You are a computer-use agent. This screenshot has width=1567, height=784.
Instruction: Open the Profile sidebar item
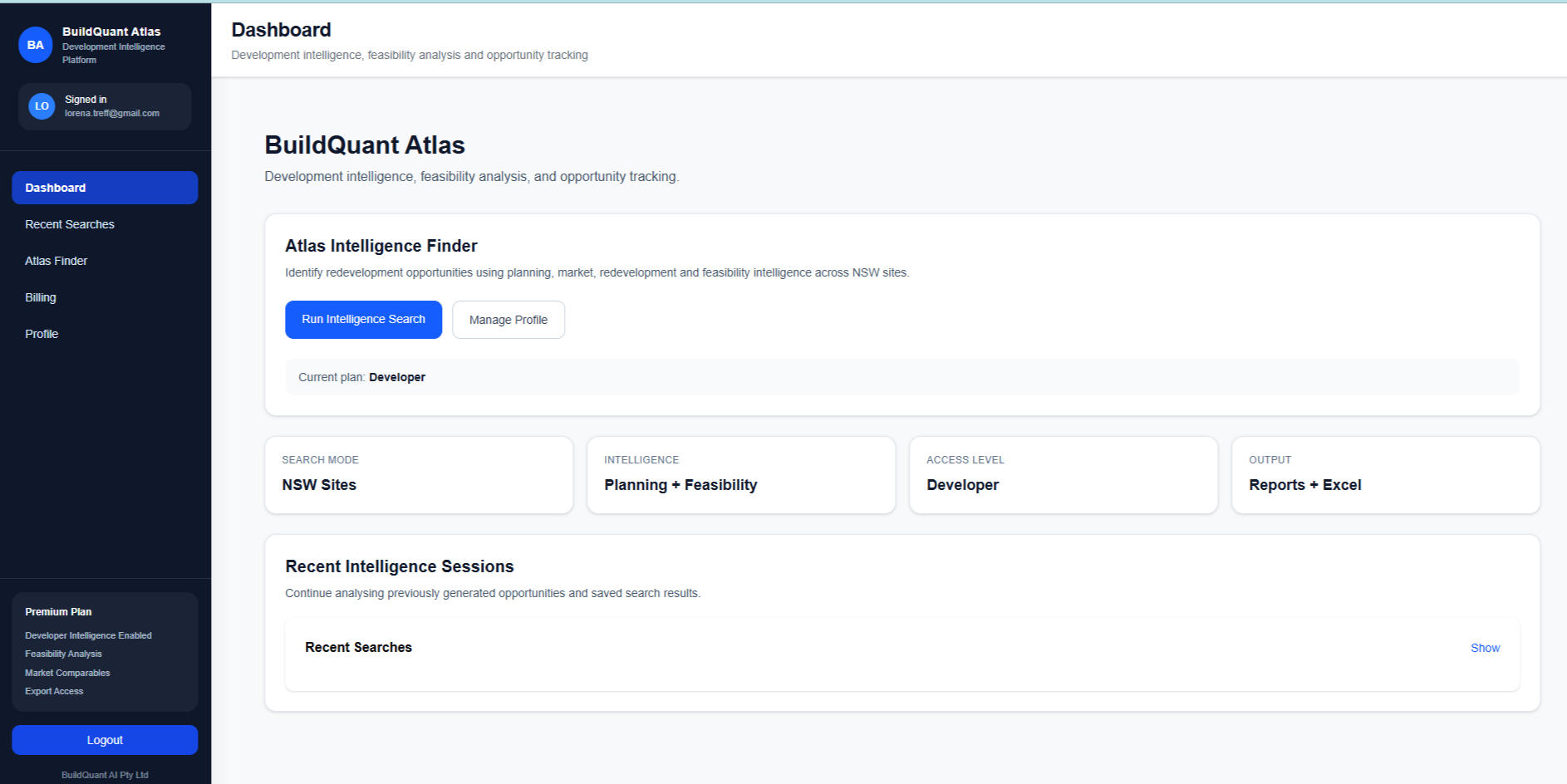[105, 334]
